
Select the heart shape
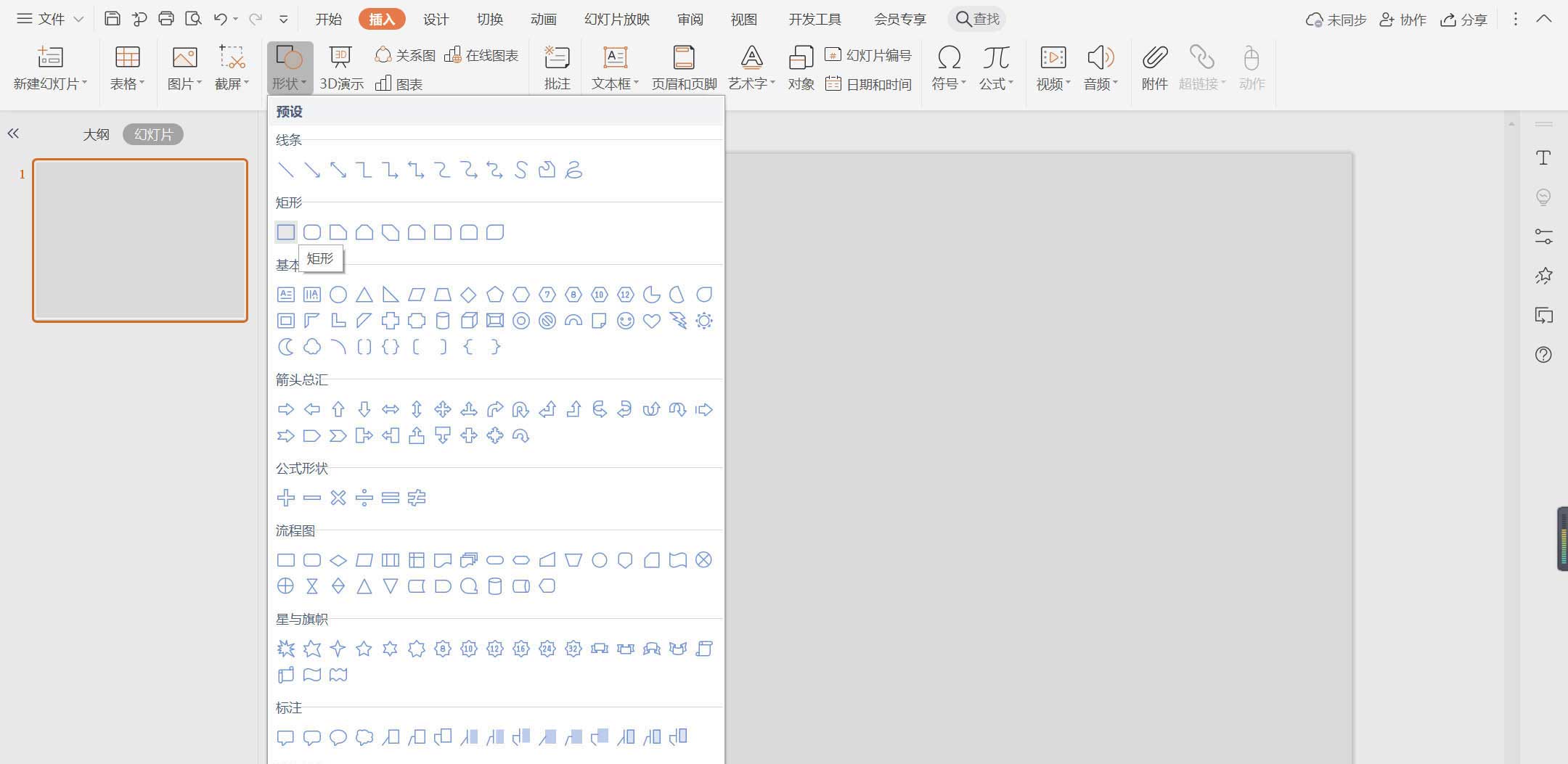[x=652, y=321]
